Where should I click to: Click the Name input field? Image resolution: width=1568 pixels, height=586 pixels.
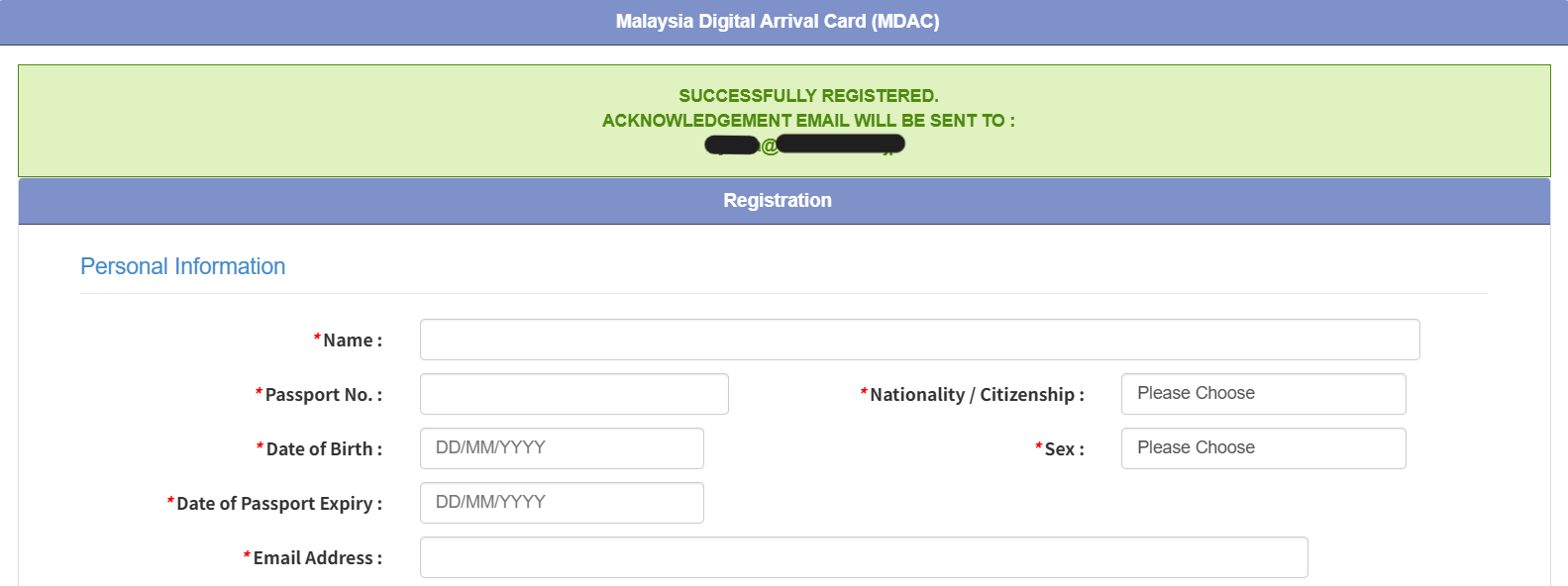click(x=919, y=340)
